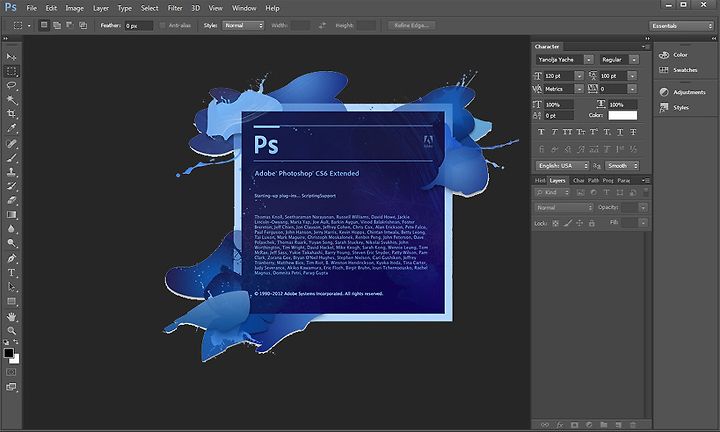The width and height of the screenshot is (720, 432).
Task: Select the Eraser tool
Action: tap(11, 200)
